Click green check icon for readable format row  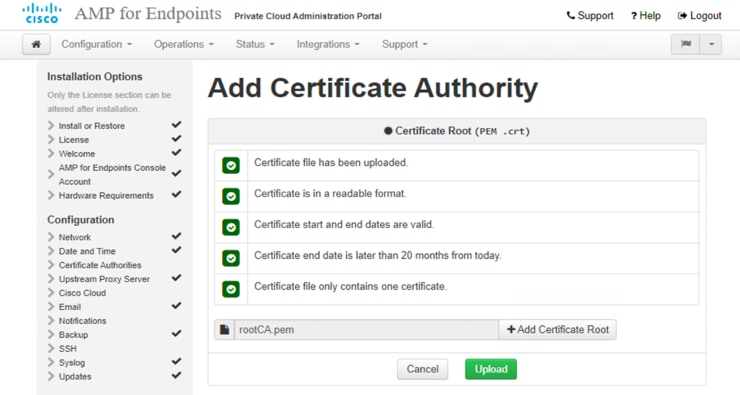click(231, 196)
